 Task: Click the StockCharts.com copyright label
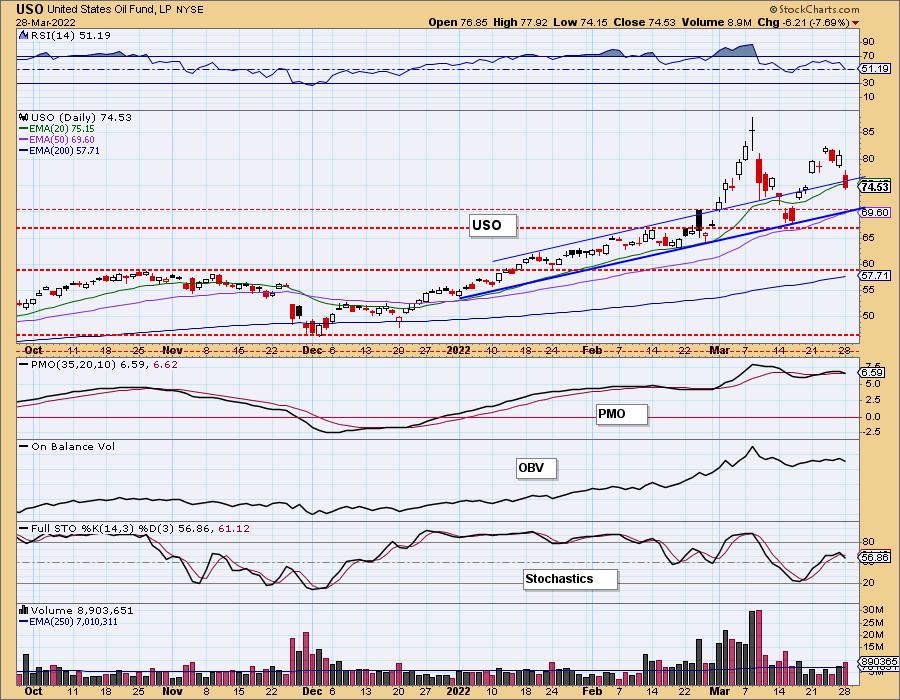click(814, 9)
